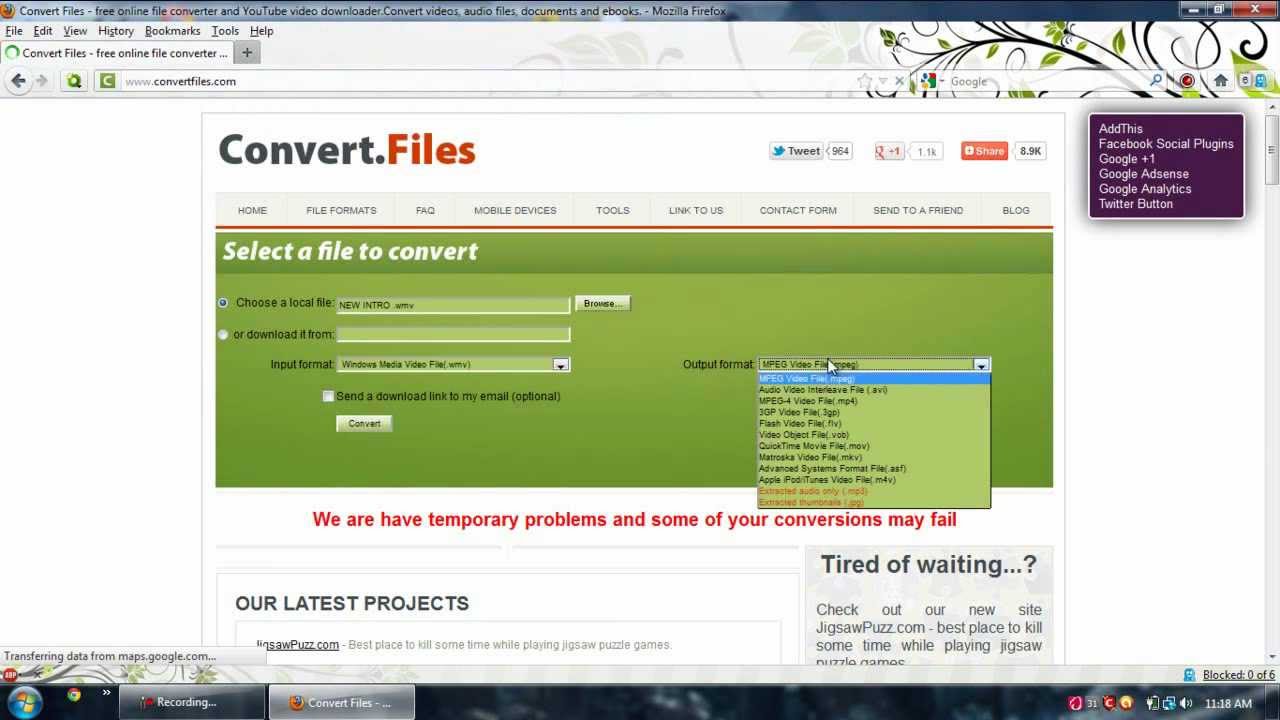Open the Windows Start menu
Screen dimensions: 1280x720
click(23, 701)
